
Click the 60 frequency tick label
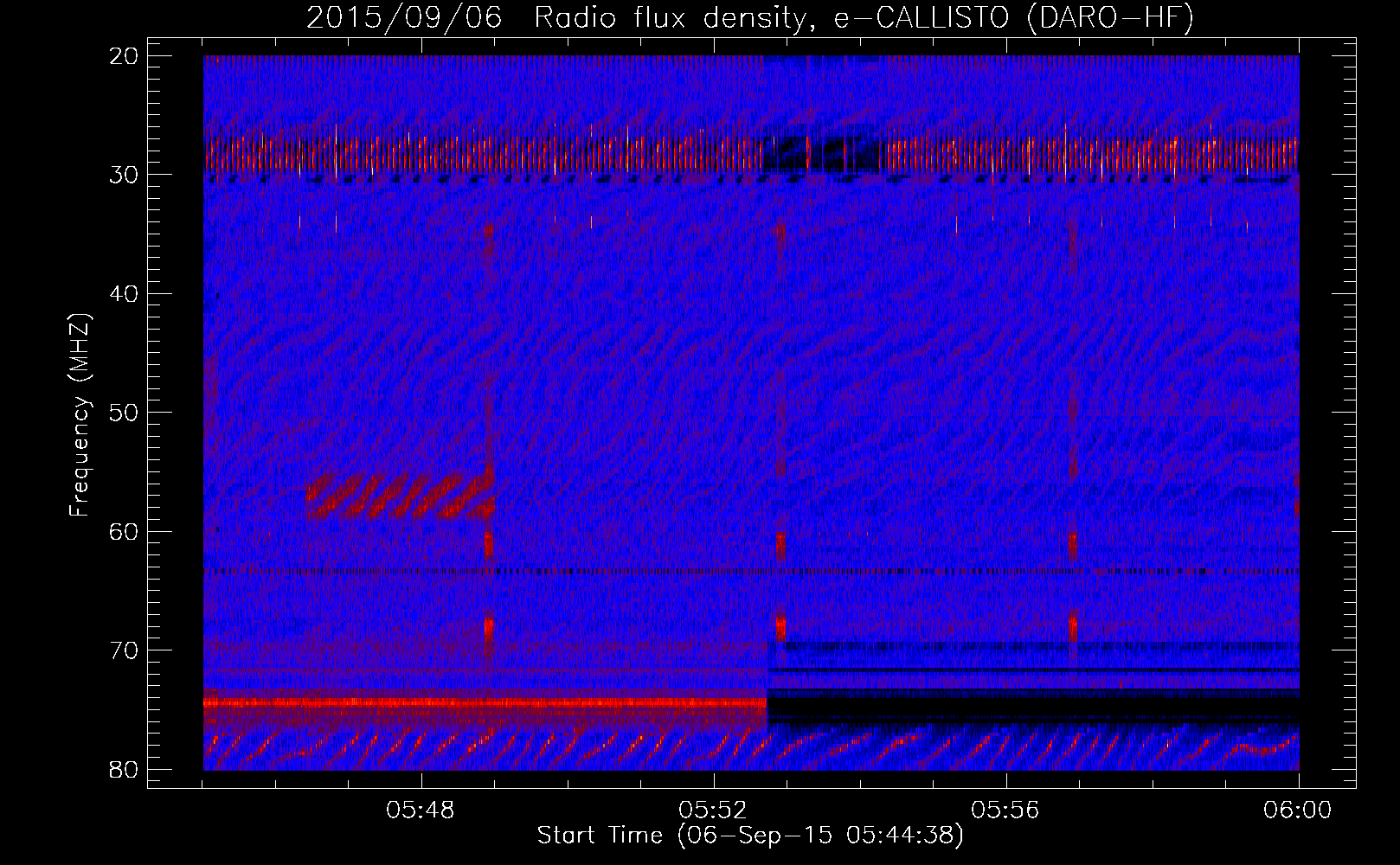coord(125,531)
